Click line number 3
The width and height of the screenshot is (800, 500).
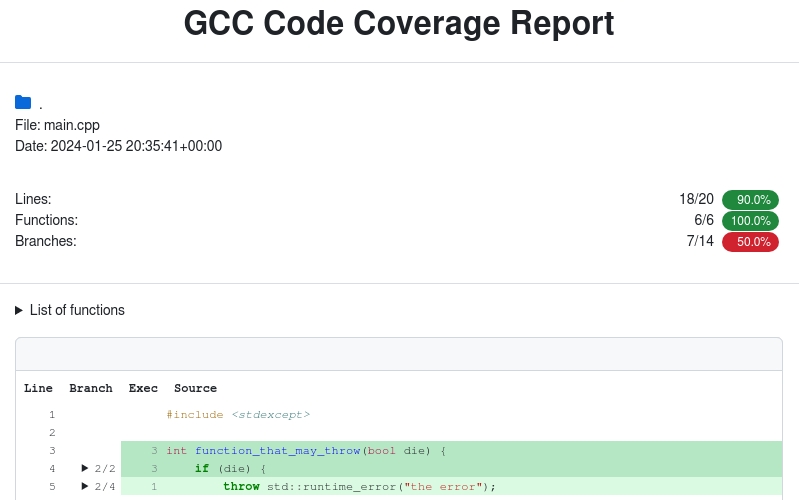pos(52,451)
